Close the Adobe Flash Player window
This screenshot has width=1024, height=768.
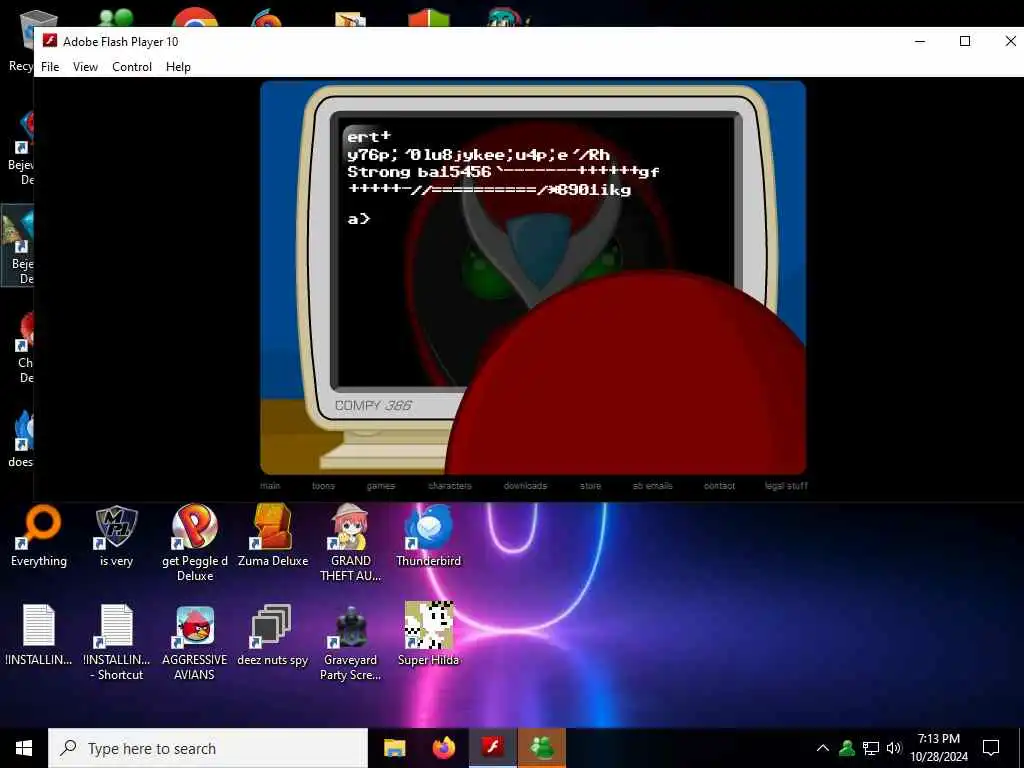[x=1010, y=41]
